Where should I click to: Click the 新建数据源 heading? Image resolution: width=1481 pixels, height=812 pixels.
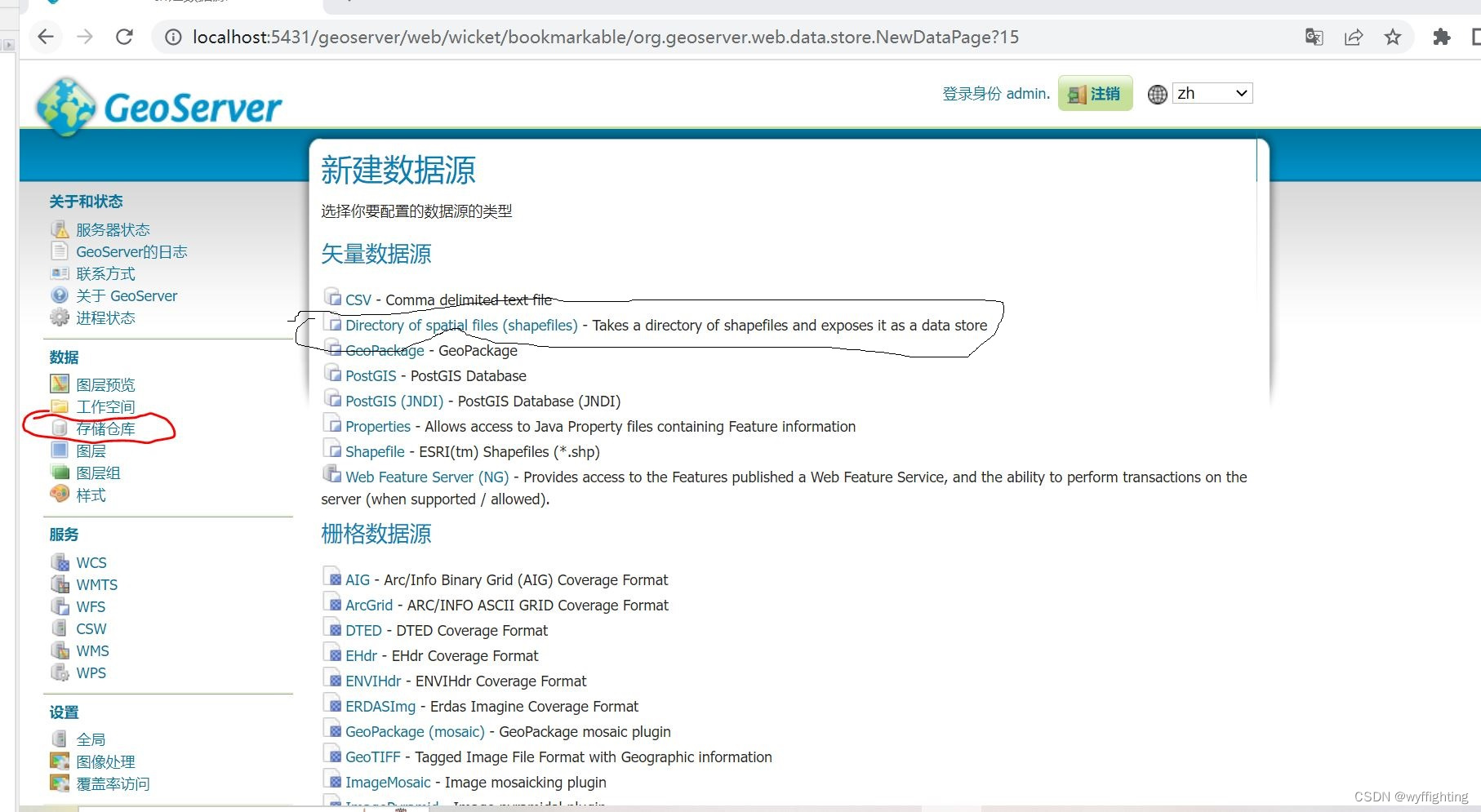[398, 170]
